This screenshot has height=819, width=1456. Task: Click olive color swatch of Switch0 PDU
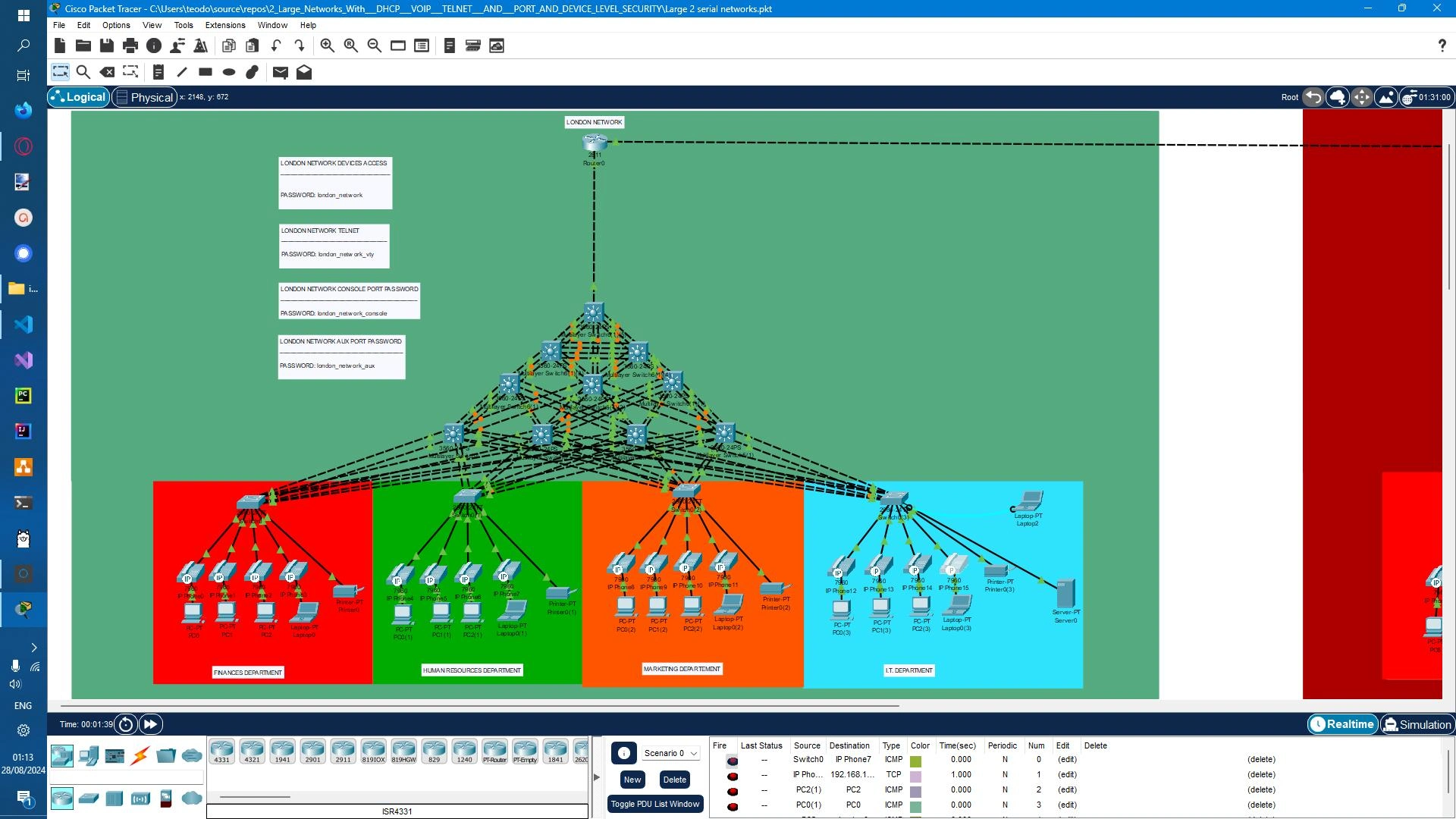point(915,760)
